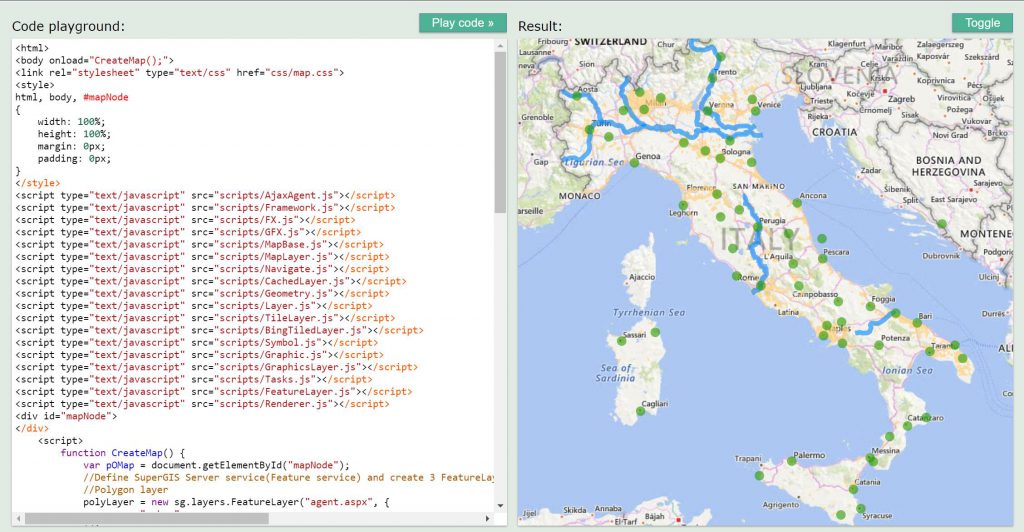
Task: Click the 'var pOMap' code line
Action: [216, 465]
